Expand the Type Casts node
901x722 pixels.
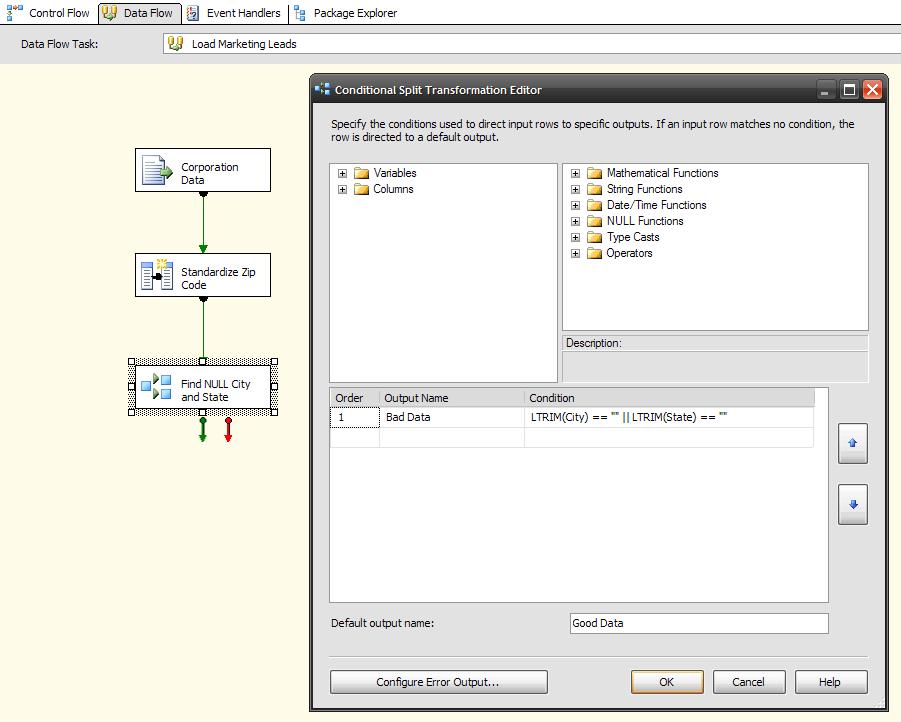click(575, 237)
